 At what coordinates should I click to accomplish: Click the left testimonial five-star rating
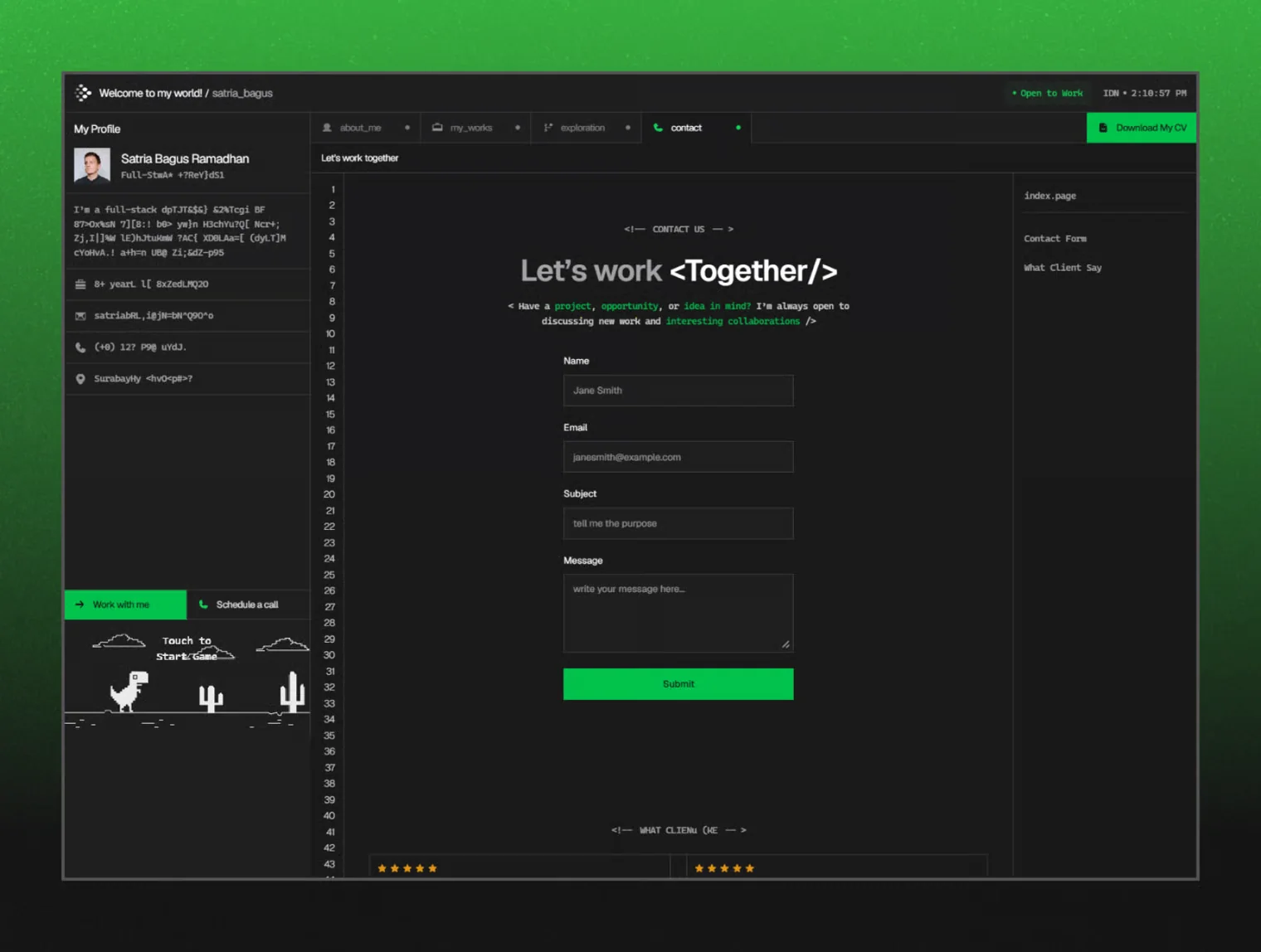[407, 868]
